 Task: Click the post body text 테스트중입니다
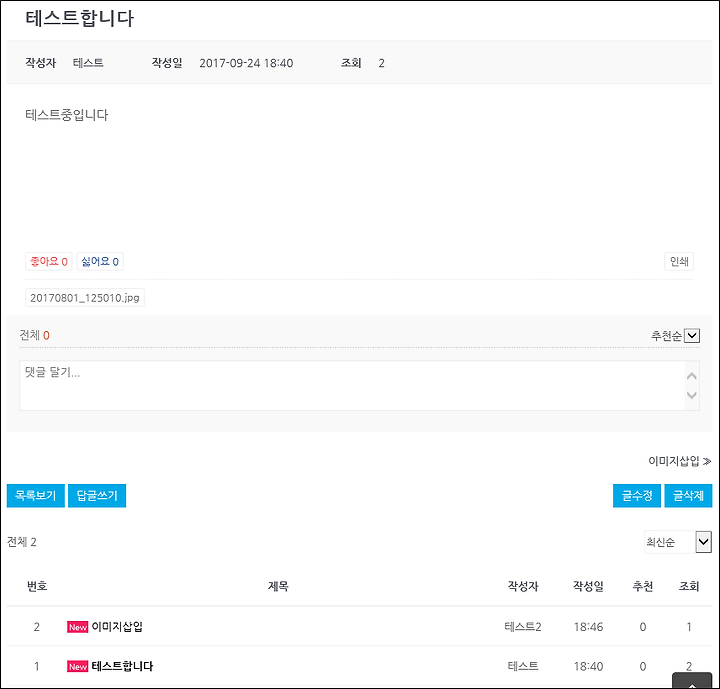[x=67, y=115]
